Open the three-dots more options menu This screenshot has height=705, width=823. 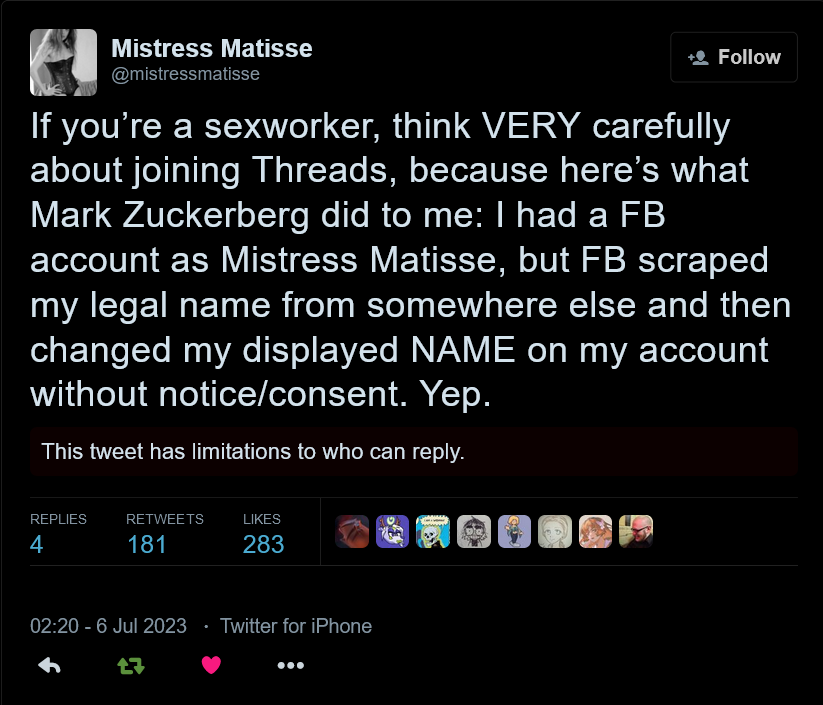point(290,665)
